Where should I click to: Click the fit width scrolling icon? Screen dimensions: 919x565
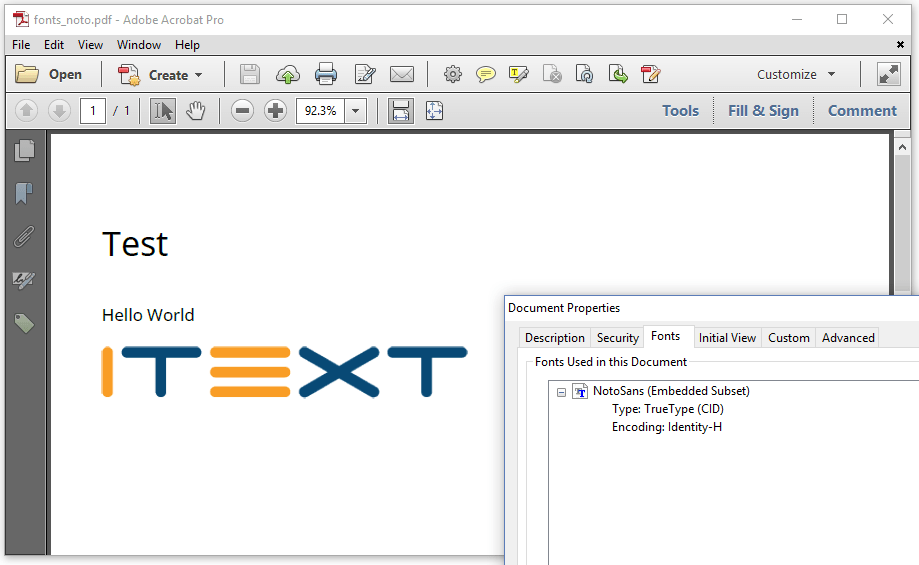tap(401, 111)
